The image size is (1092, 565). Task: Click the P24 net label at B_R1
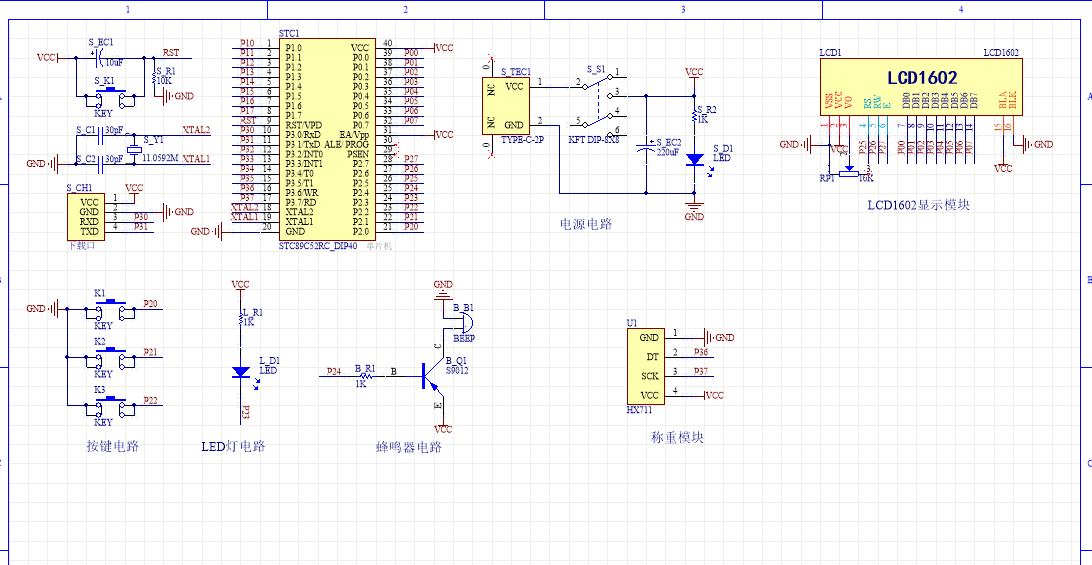[334, 372]
